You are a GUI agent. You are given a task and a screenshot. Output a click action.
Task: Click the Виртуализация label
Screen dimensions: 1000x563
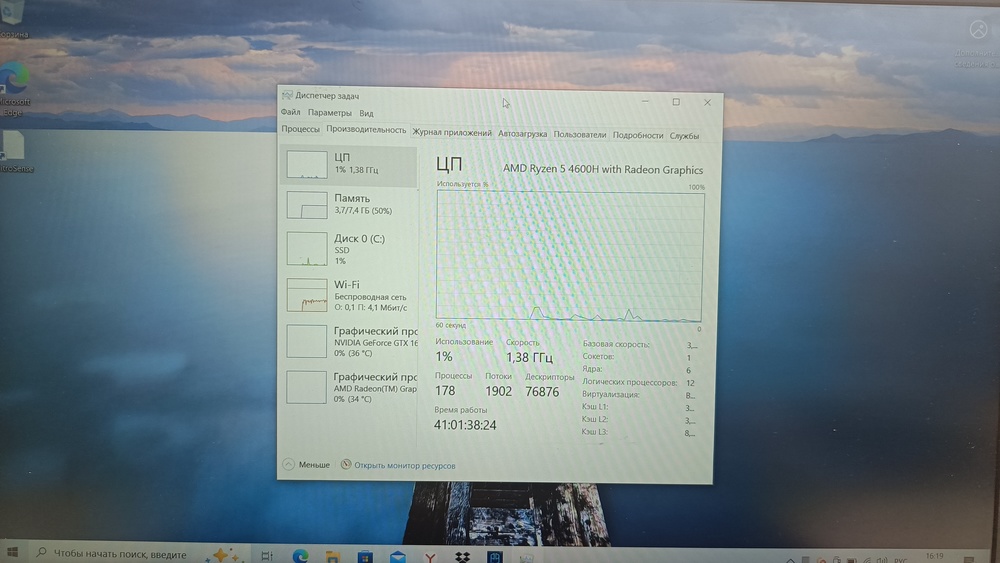(x=610, y=395)
